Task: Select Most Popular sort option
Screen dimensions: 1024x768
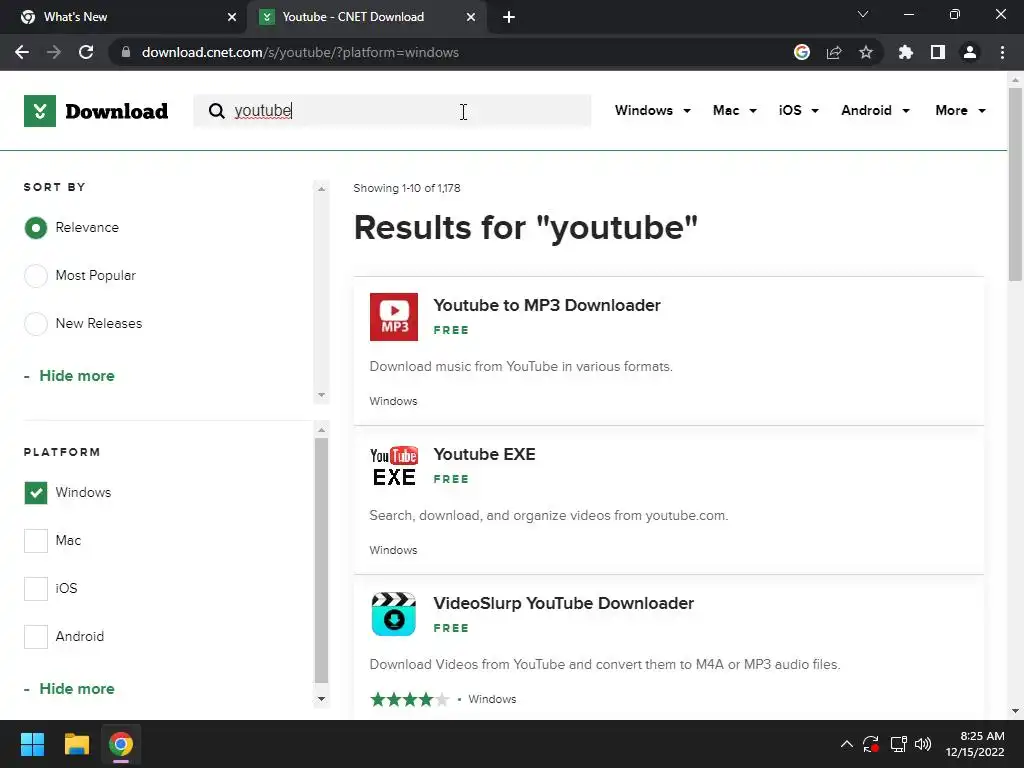Action: coord(36,276)
